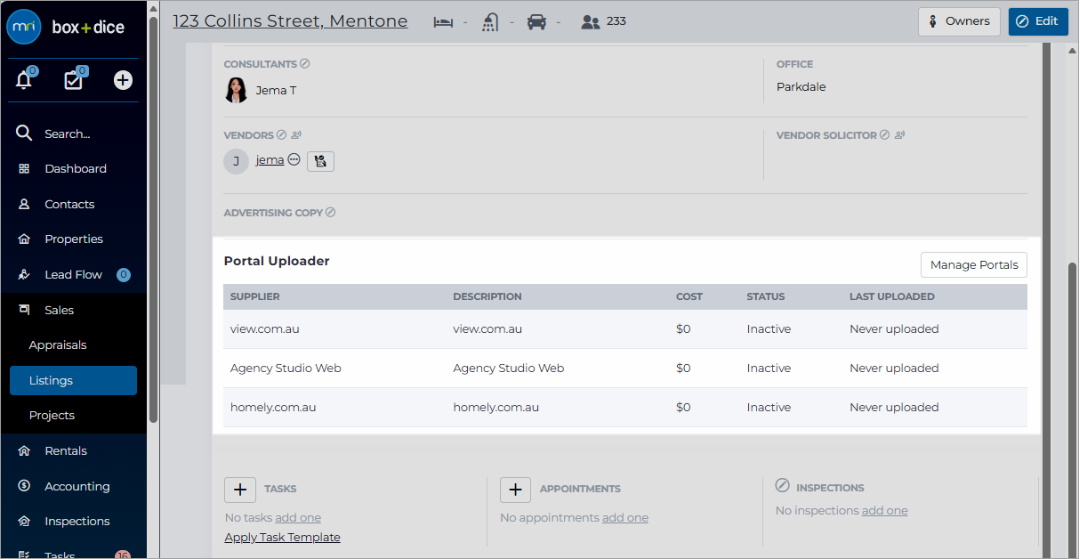The image size is (1080, 559).
Task: Open the notifications bell icon
Action: click(x=24, y=80)
